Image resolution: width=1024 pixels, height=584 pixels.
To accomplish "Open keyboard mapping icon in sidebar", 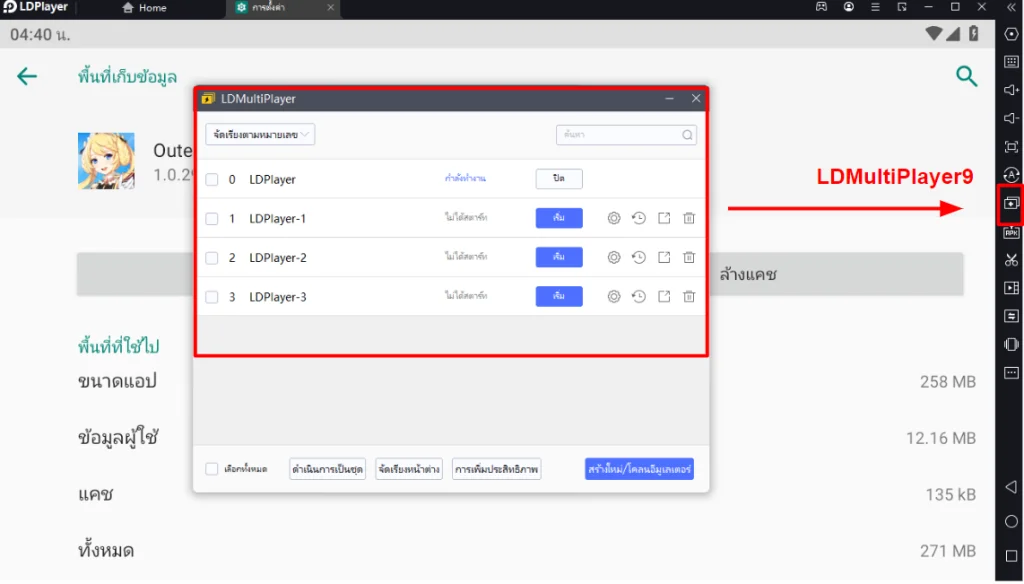I will [x=1011, y=62].
